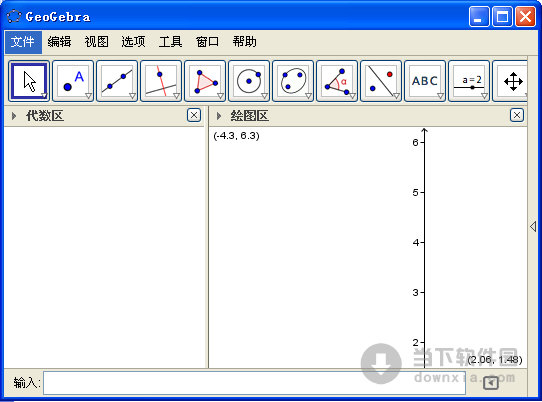
Task: Select the New Point tool
Action: pyautogui.click(x=73, y=81)
